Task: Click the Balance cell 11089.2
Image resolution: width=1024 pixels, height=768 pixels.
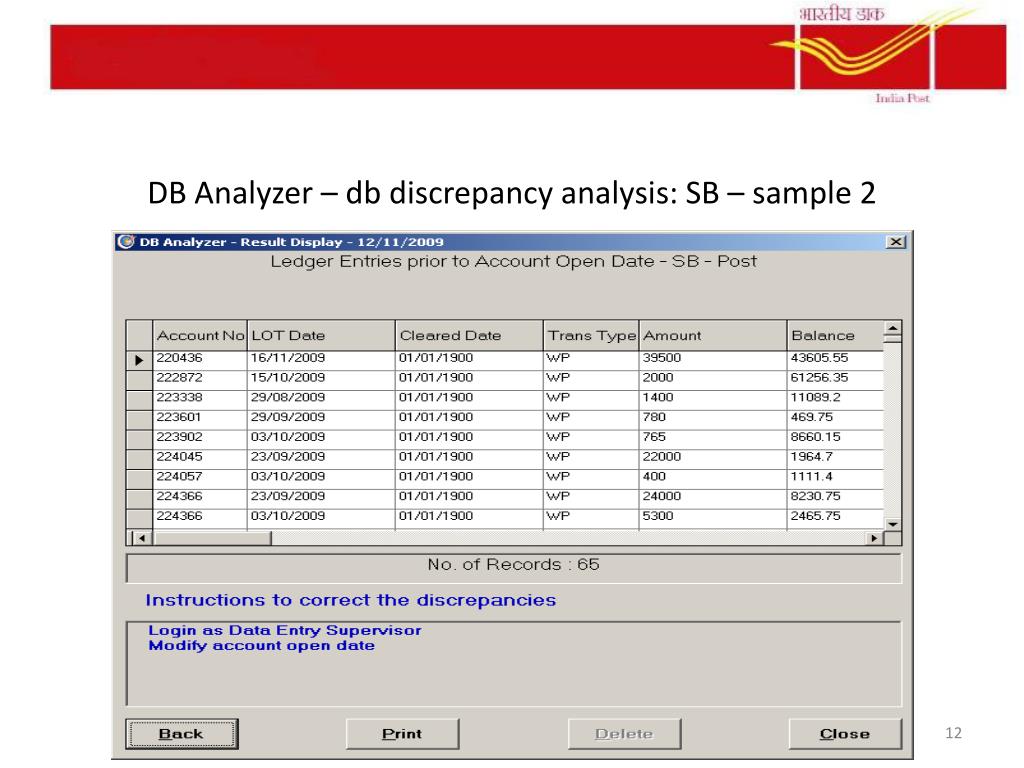Action: 835,398
